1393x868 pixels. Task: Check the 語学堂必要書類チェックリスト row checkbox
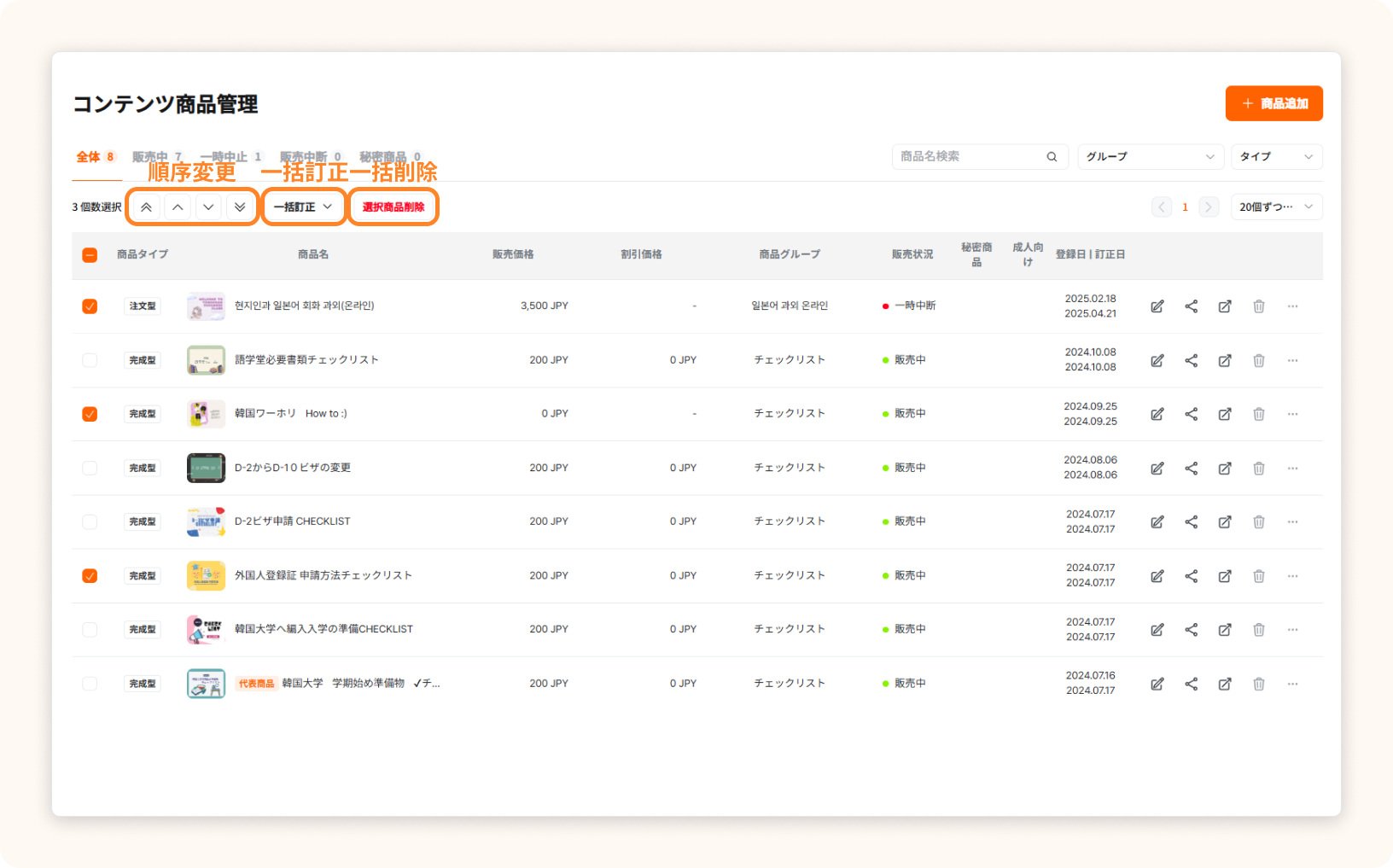point(90,360)
